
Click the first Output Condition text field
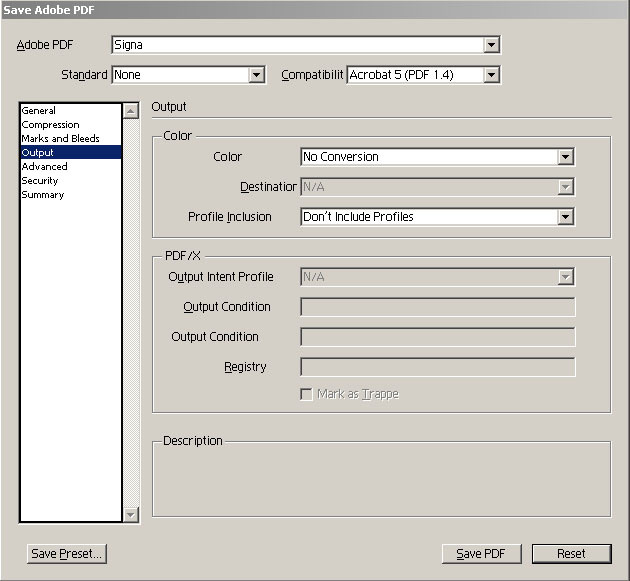pos(438,307)
